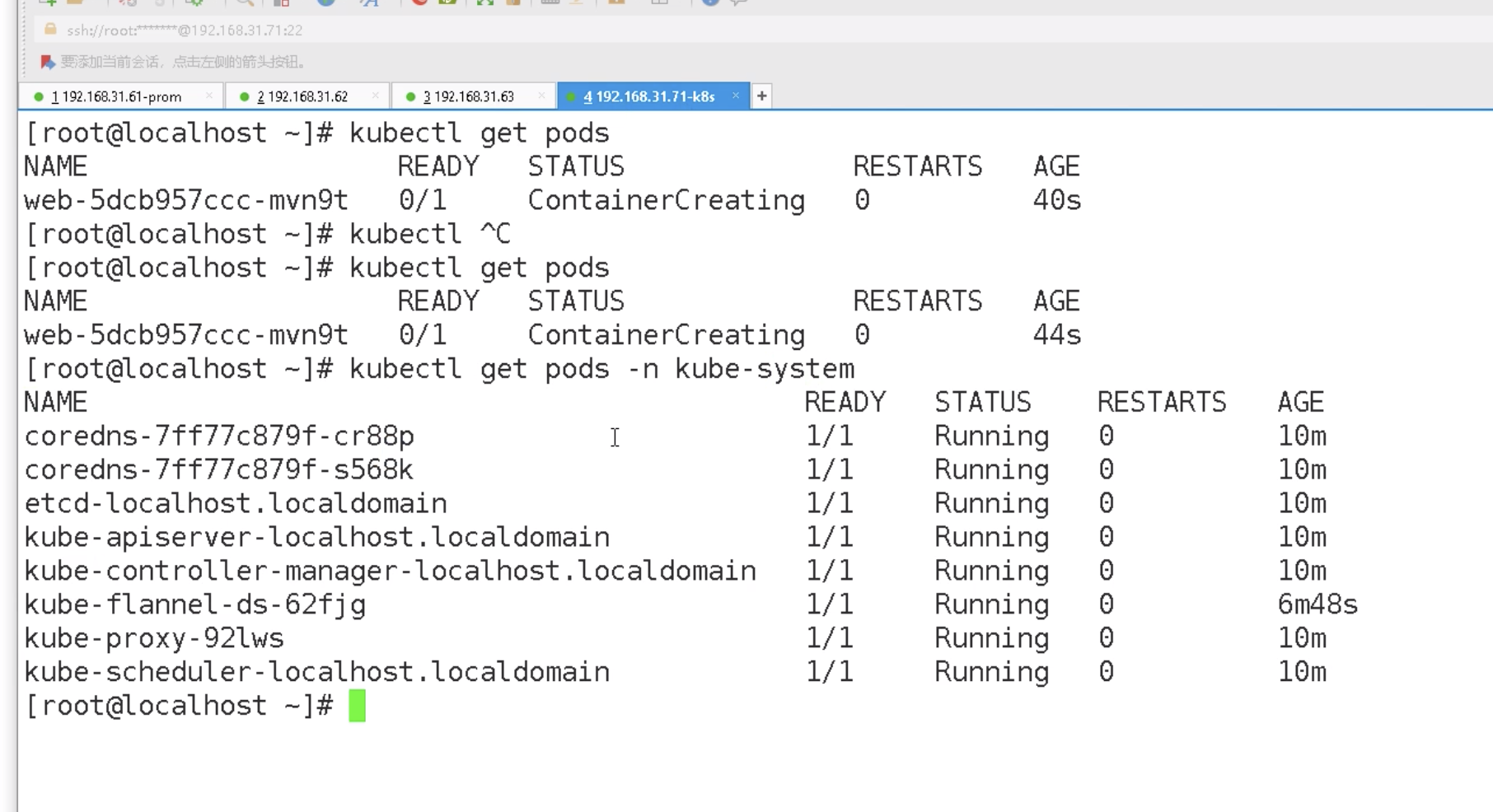Click the Chinese hint text about adding current session

pyautogui.click(x=184, y=62)
